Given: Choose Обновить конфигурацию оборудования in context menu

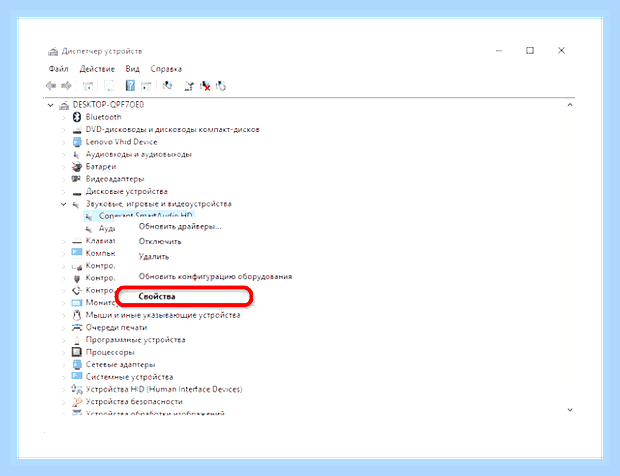Looking at the screenshot, I should coord(215,276).
